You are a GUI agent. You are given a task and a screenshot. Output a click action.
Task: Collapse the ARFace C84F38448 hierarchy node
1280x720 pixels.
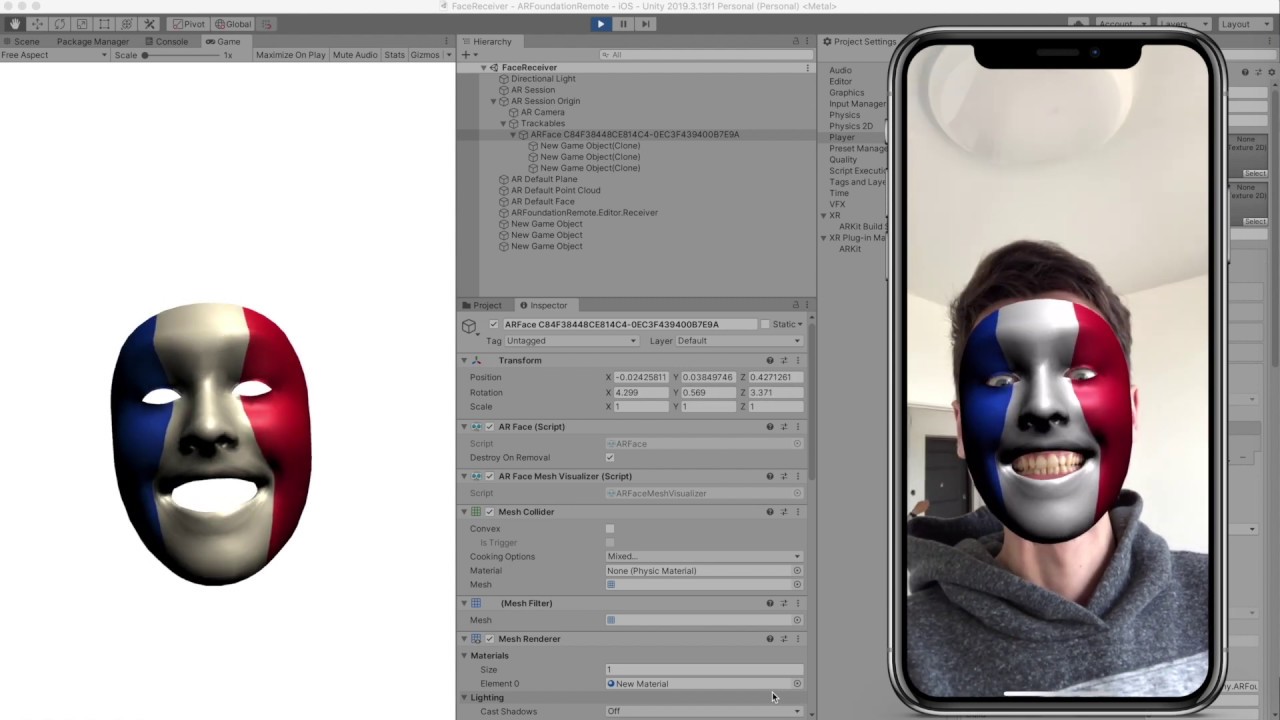(x=513, y=134)
